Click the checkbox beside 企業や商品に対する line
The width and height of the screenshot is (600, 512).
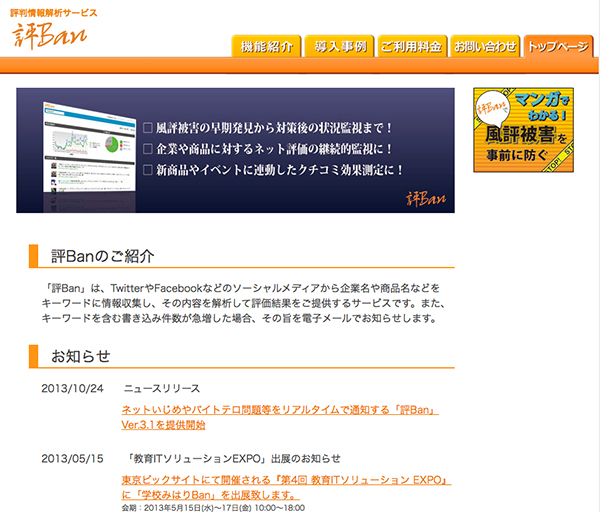[x=148, y=149]
